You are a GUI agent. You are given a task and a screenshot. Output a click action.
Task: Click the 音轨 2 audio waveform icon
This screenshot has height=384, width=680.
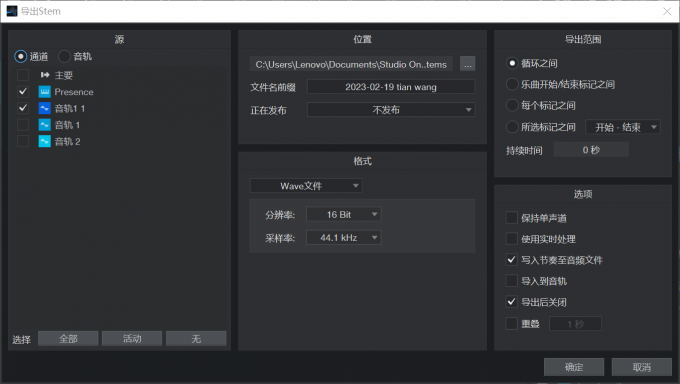pyautogui.click(x=45, y=141)
